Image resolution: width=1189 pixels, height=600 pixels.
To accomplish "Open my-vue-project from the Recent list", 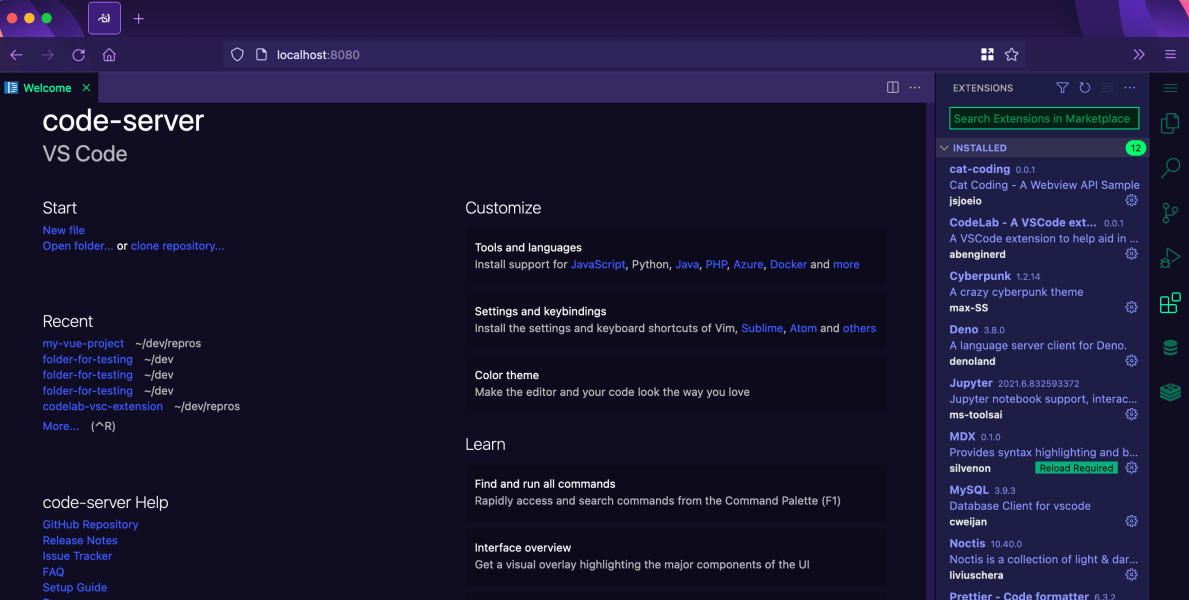I will tap(83, 343).
